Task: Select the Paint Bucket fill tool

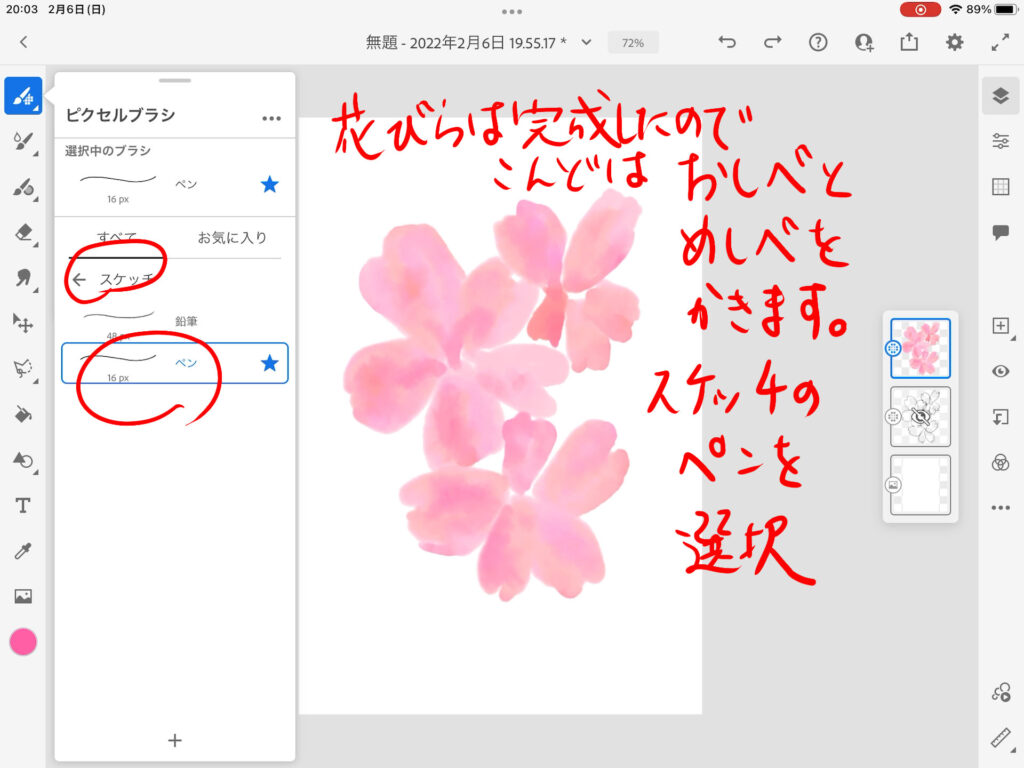Action: [x=23, y=413]
